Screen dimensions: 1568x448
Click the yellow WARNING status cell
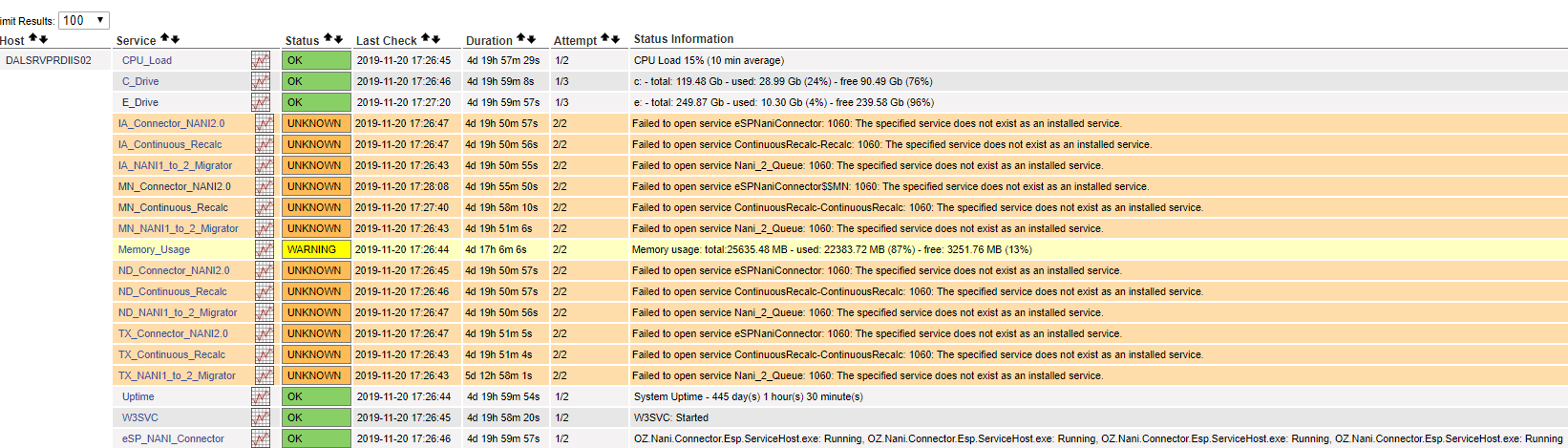click(315, 249)
